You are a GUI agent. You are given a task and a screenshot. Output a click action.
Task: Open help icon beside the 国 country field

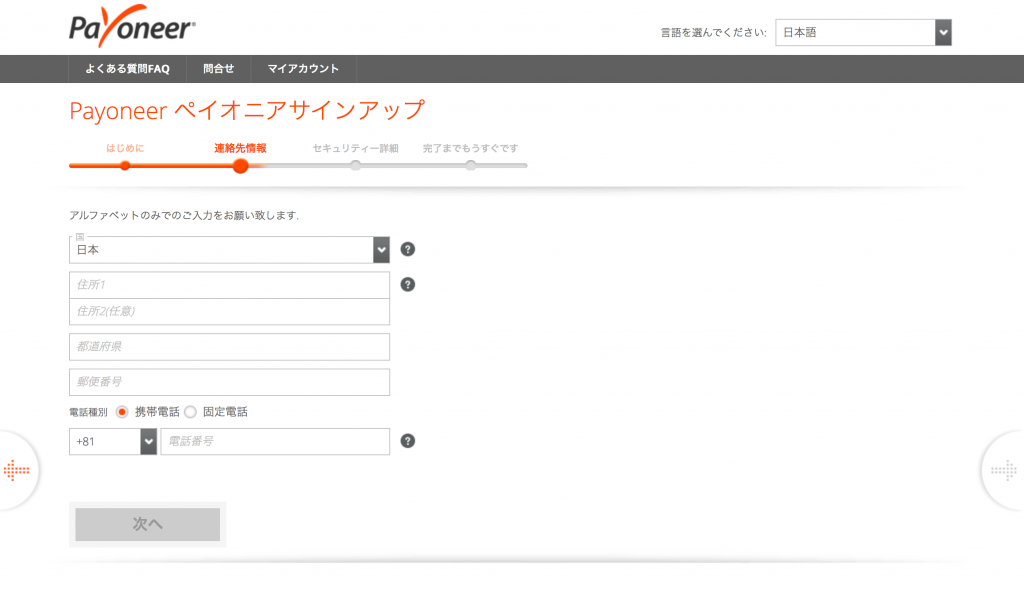click(x=408, y=250)
